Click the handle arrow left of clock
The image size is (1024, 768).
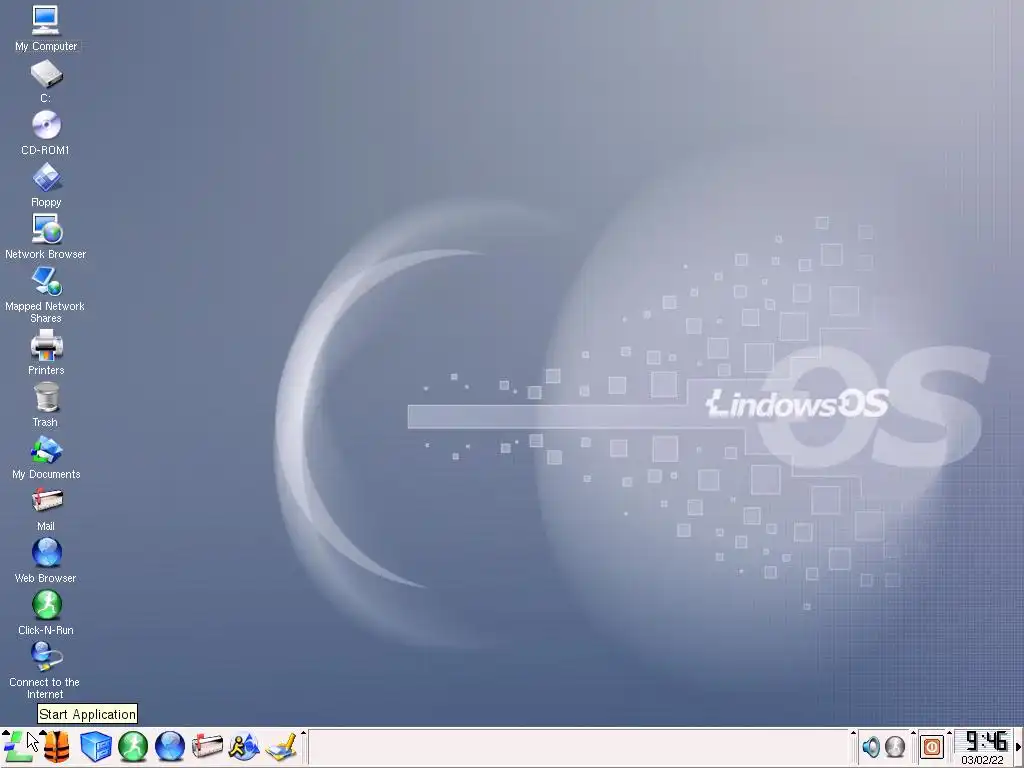(x=950, y=734)
